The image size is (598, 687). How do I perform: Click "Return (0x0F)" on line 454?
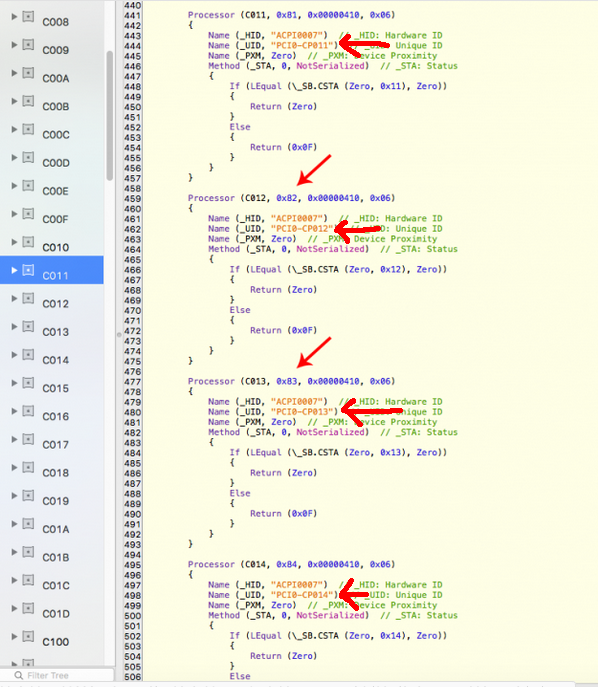pyautogui.click(x=283, y=147)
